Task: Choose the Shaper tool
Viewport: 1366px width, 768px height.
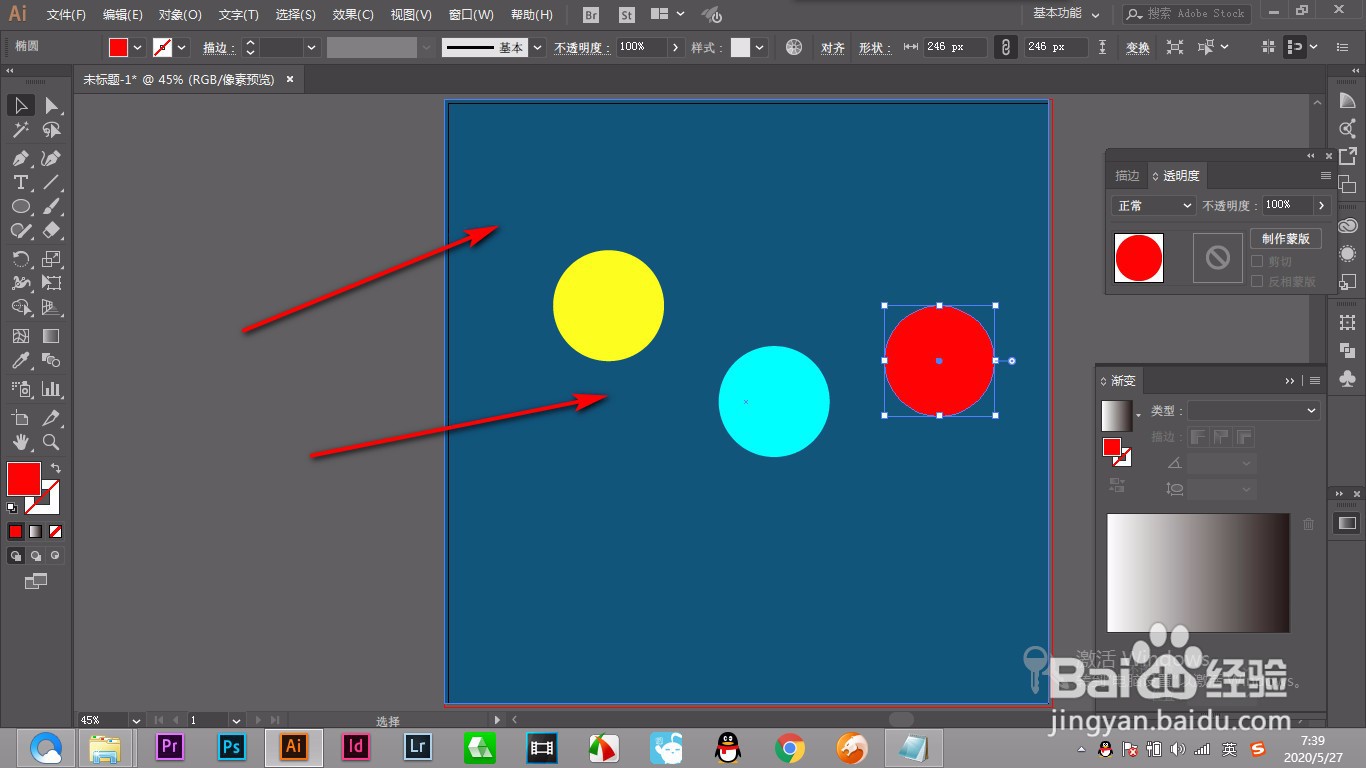Action: (21, 230)
